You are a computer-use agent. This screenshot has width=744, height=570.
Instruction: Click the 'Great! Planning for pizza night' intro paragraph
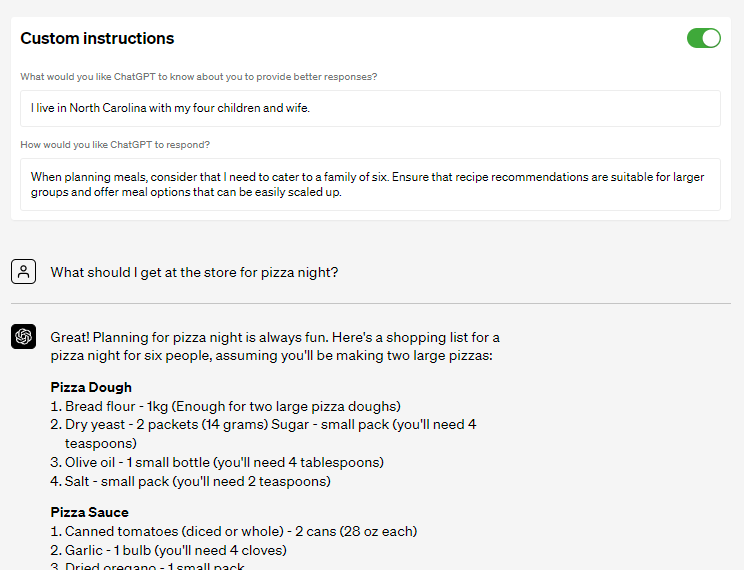(x=275, y=346)
